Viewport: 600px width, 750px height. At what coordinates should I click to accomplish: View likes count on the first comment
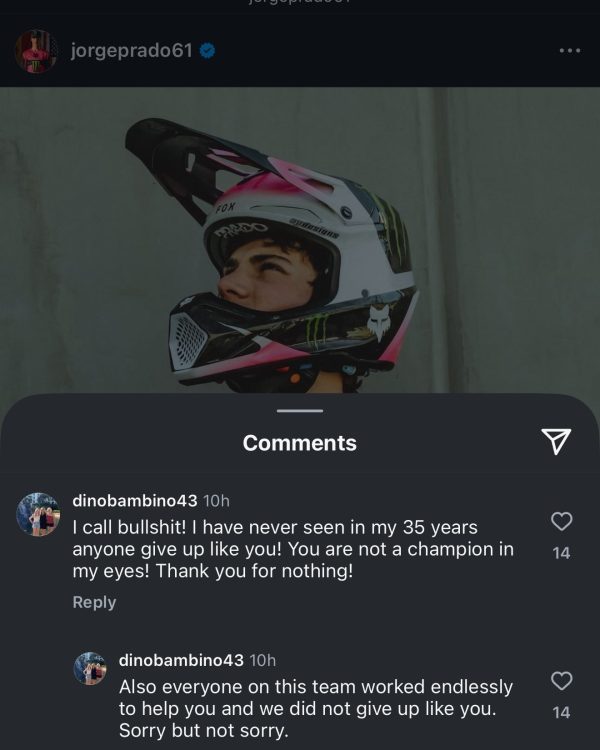click(562, 552)
